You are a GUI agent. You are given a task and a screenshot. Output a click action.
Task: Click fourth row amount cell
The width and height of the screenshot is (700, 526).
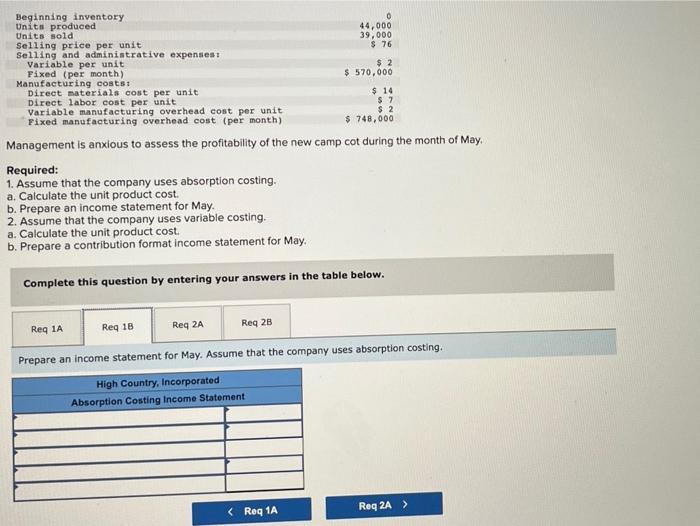[264, 464]
